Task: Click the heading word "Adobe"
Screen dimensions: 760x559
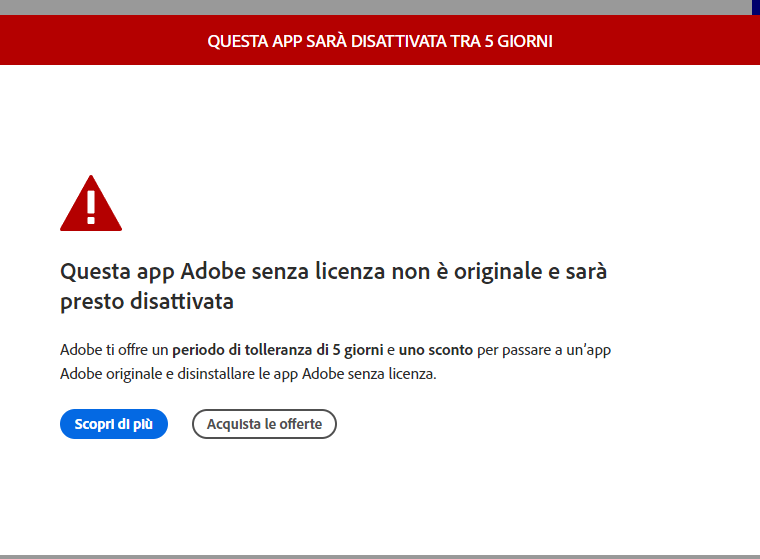Action: pyautogui.click(x=213, y=271)
